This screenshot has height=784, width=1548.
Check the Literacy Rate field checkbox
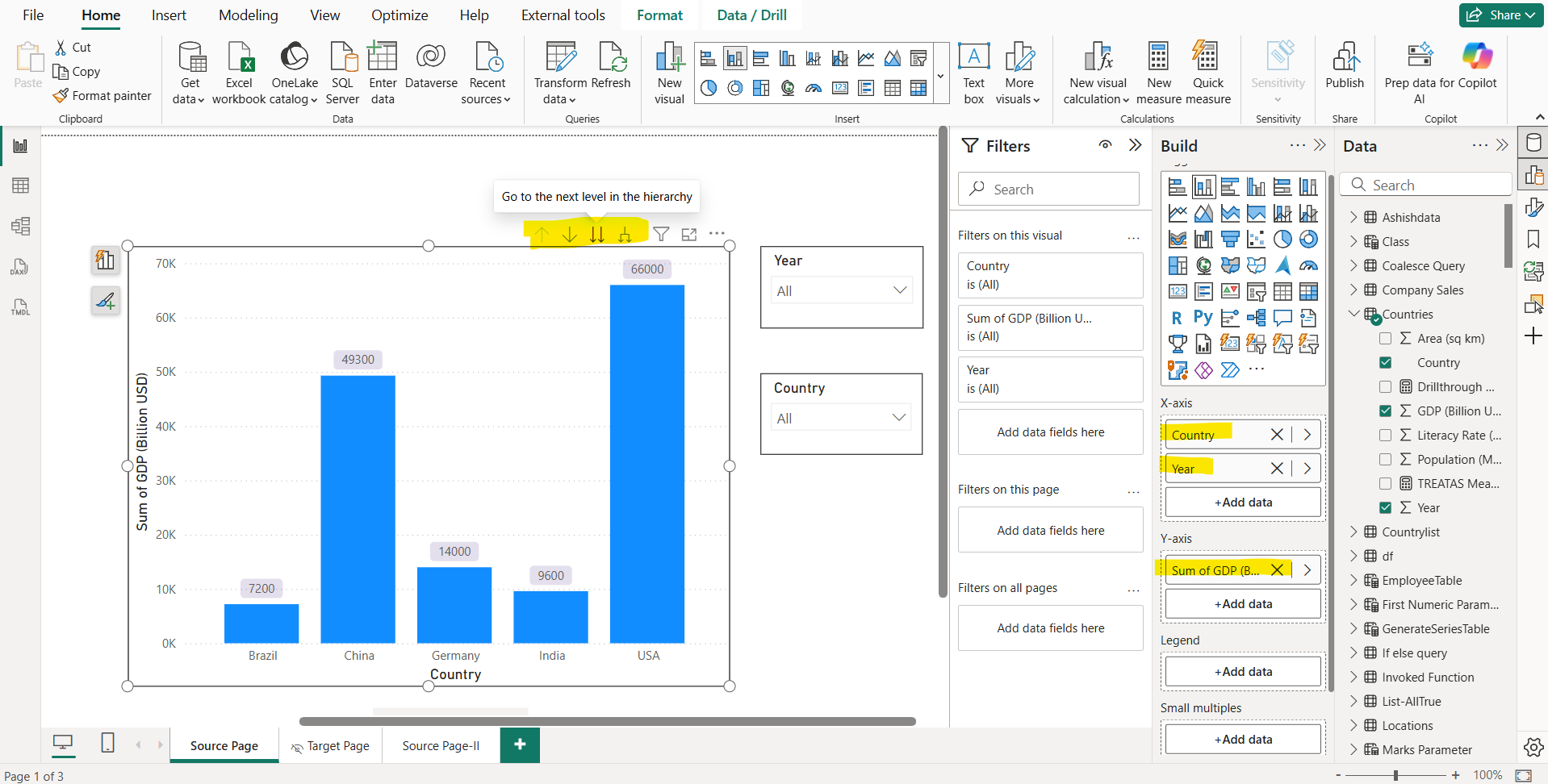coord(1386,435)
